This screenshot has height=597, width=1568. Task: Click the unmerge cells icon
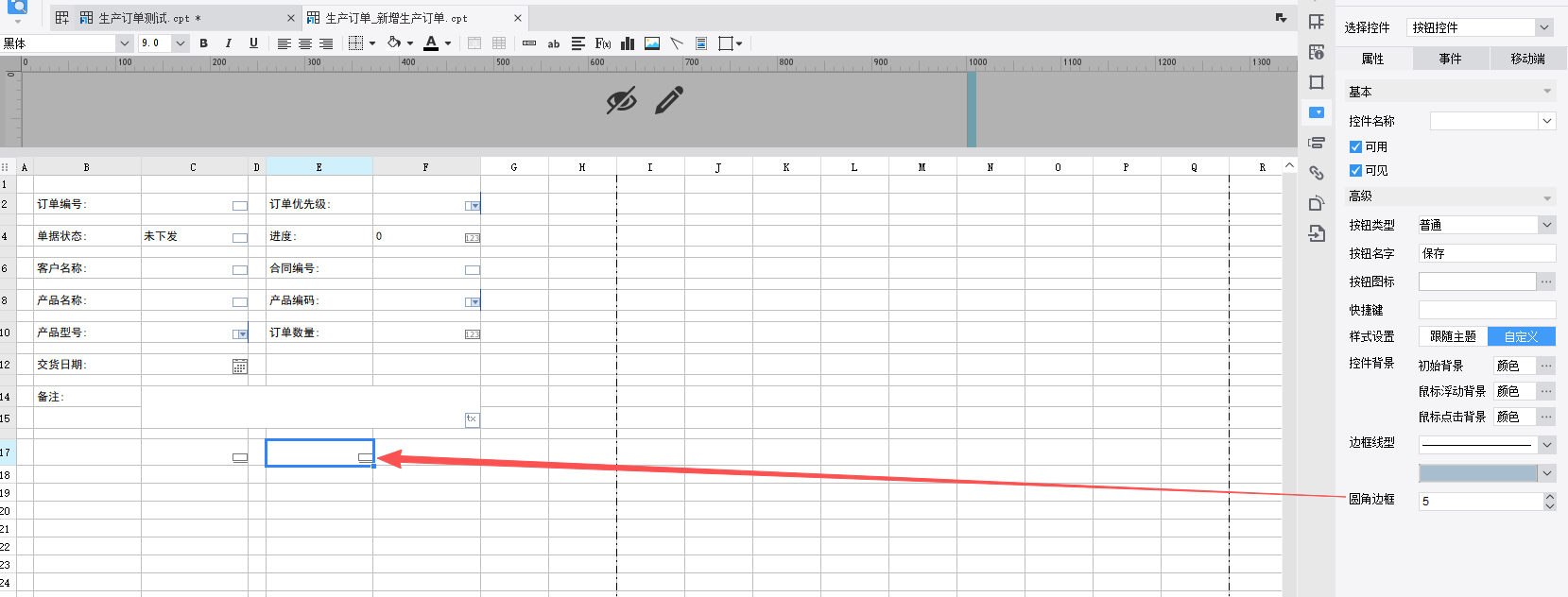click(499, 43)
